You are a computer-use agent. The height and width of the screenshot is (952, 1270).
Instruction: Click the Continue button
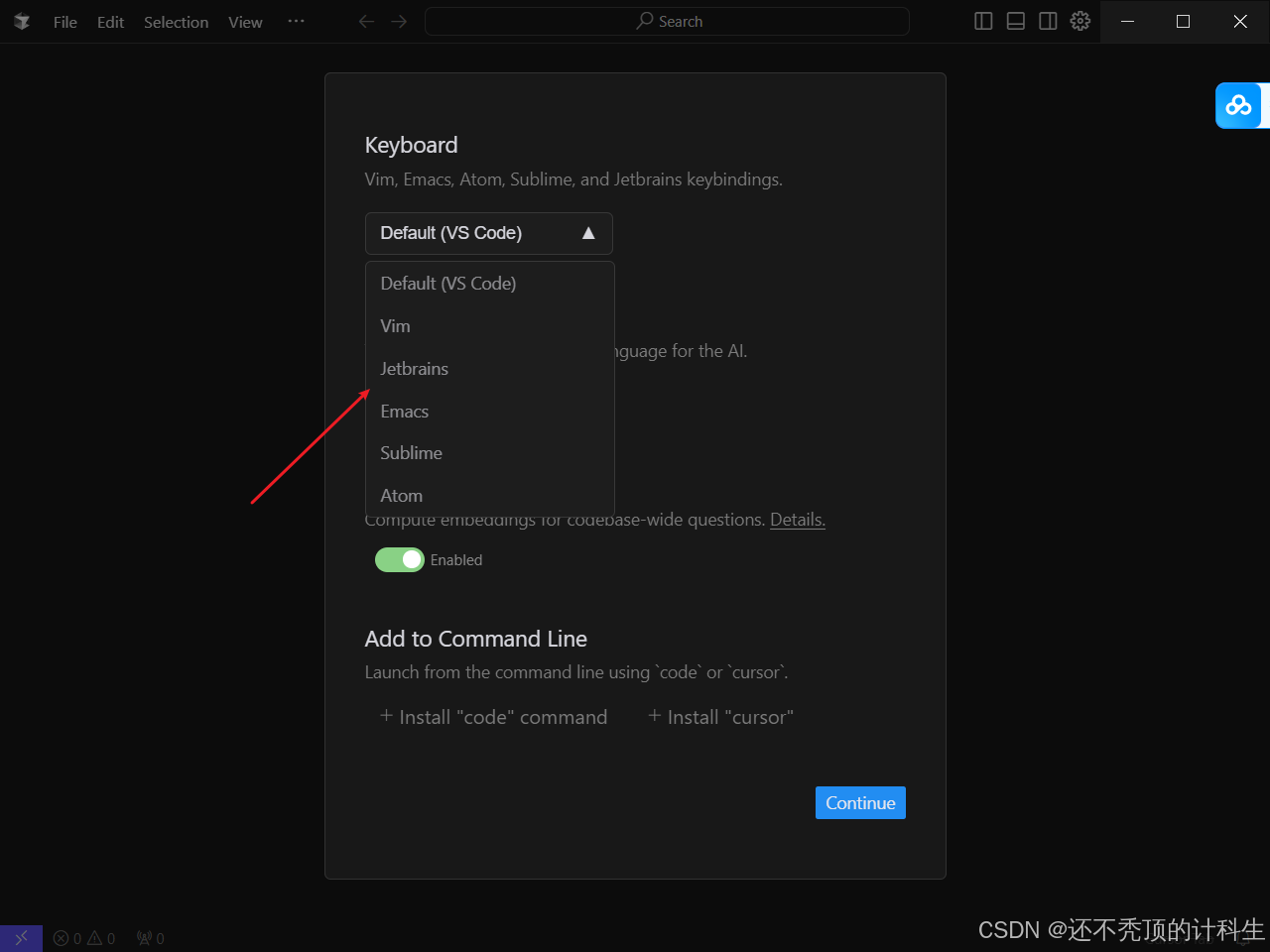pyautogui.click(x=860, y=803)
